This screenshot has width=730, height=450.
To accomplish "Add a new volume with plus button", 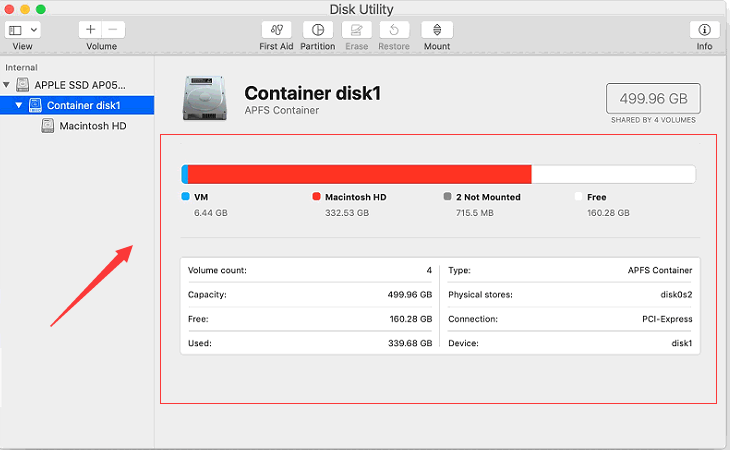I will pos(90,30).
